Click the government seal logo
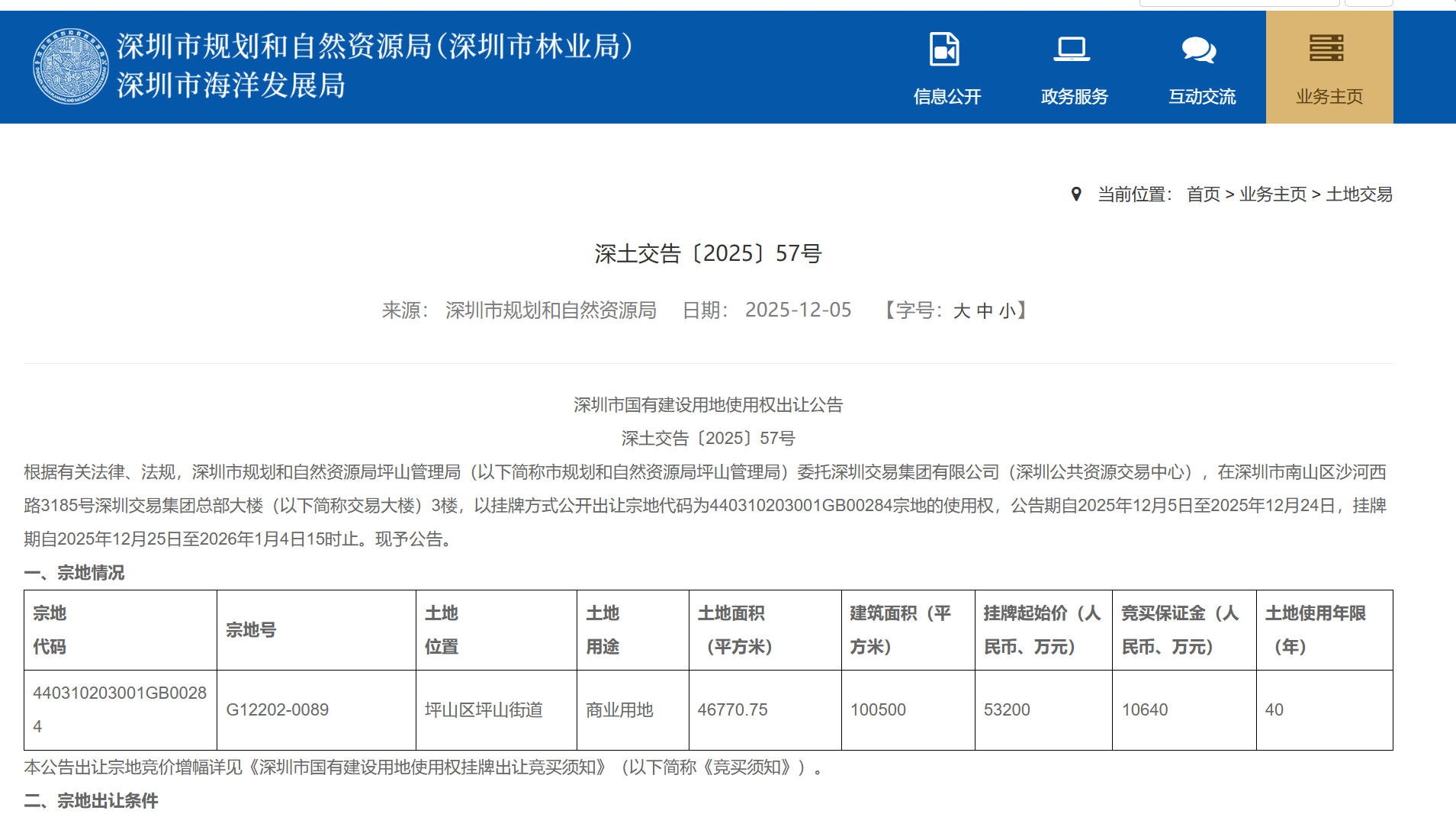The width and height of the screenshot is (1456, 817). coord(71,66)
